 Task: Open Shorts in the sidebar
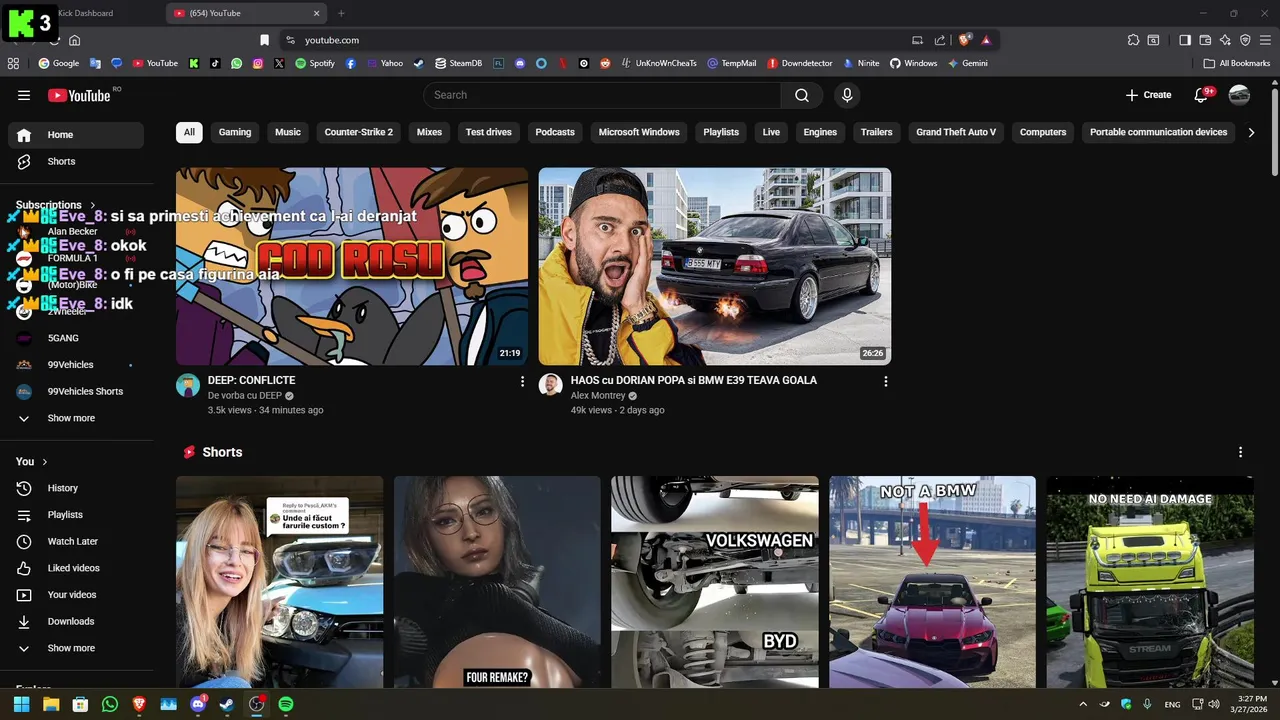[x=76, y=161]
